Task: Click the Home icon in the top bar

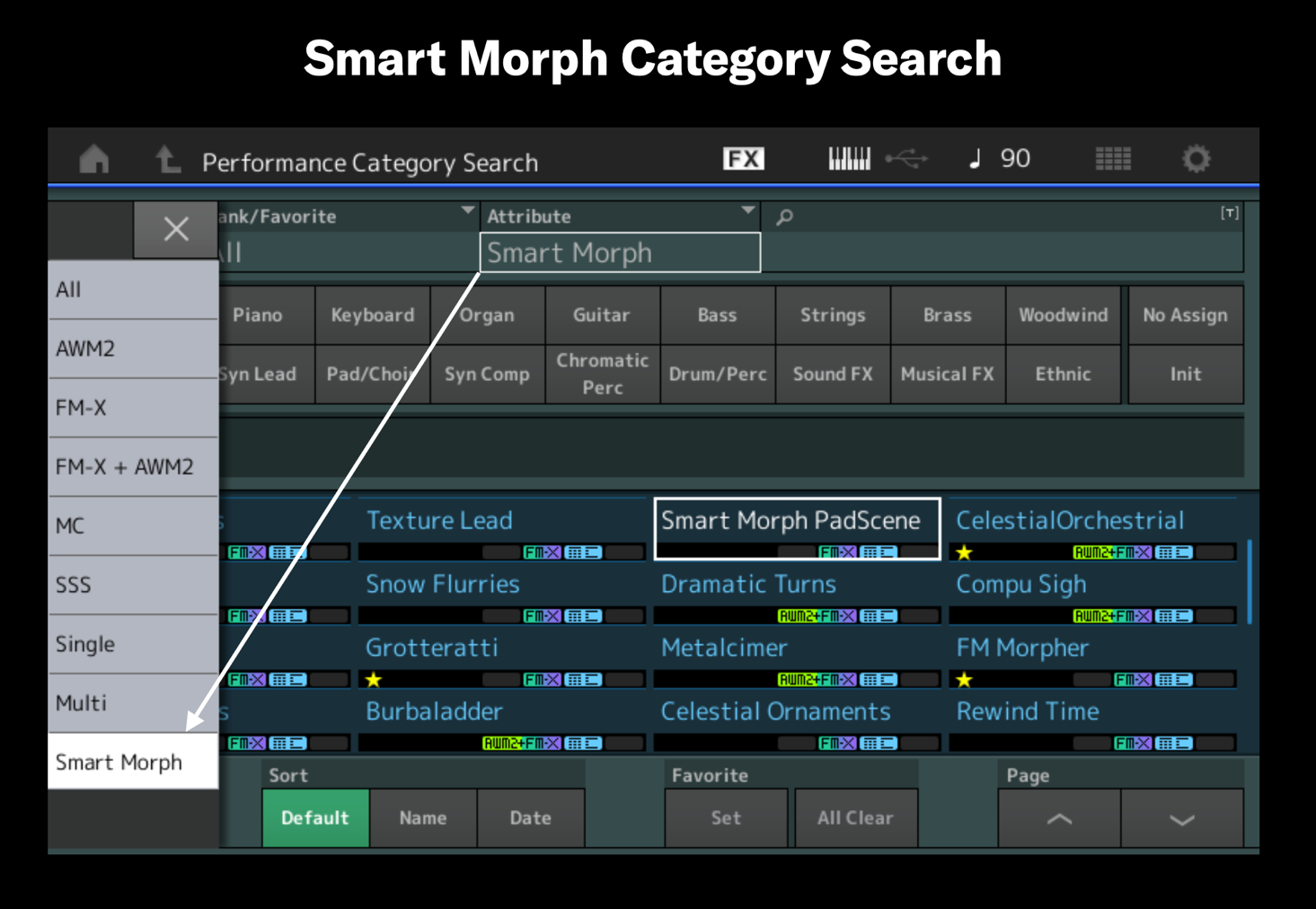Action: 94,158
